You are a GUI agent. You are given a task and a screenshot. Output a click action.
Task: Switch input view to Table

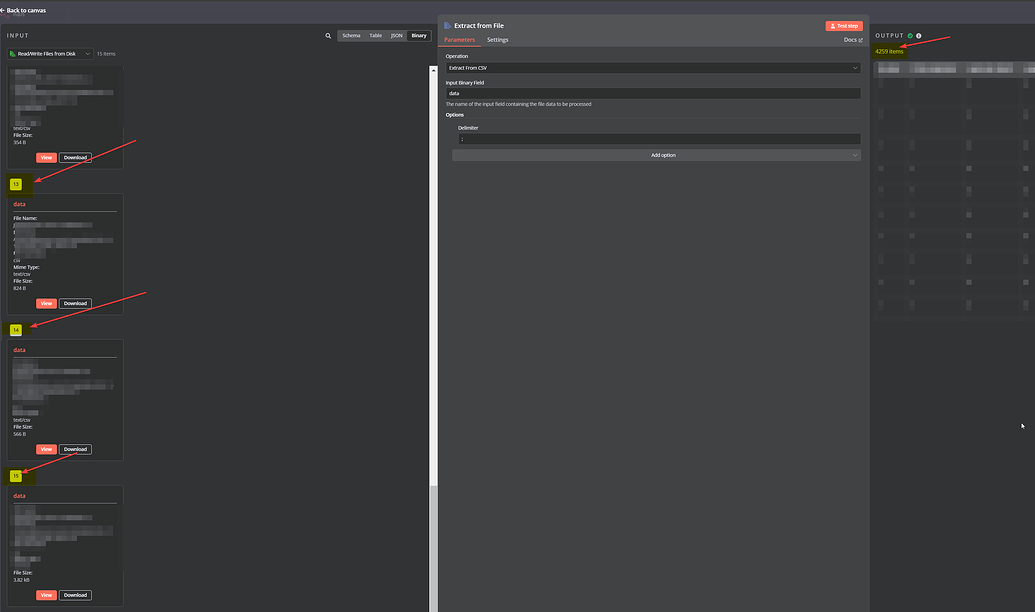coord(376,36)
